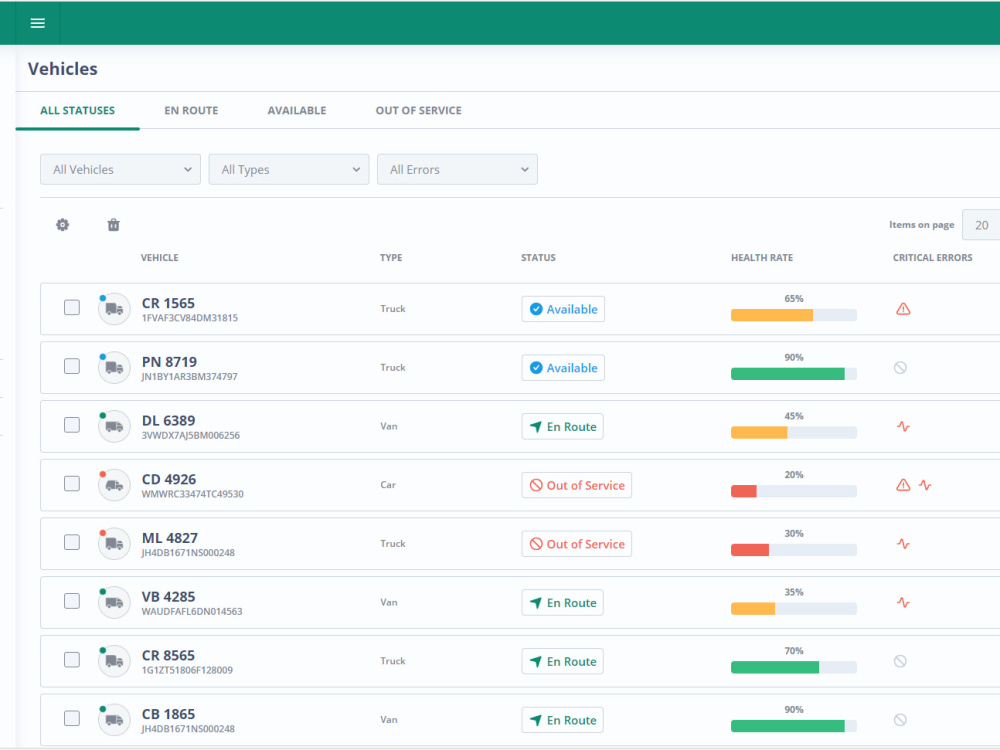This screenshot has height=750, width=1000.
Task: Tick the checkbox for DL 6389
Action: pos(72,425)
